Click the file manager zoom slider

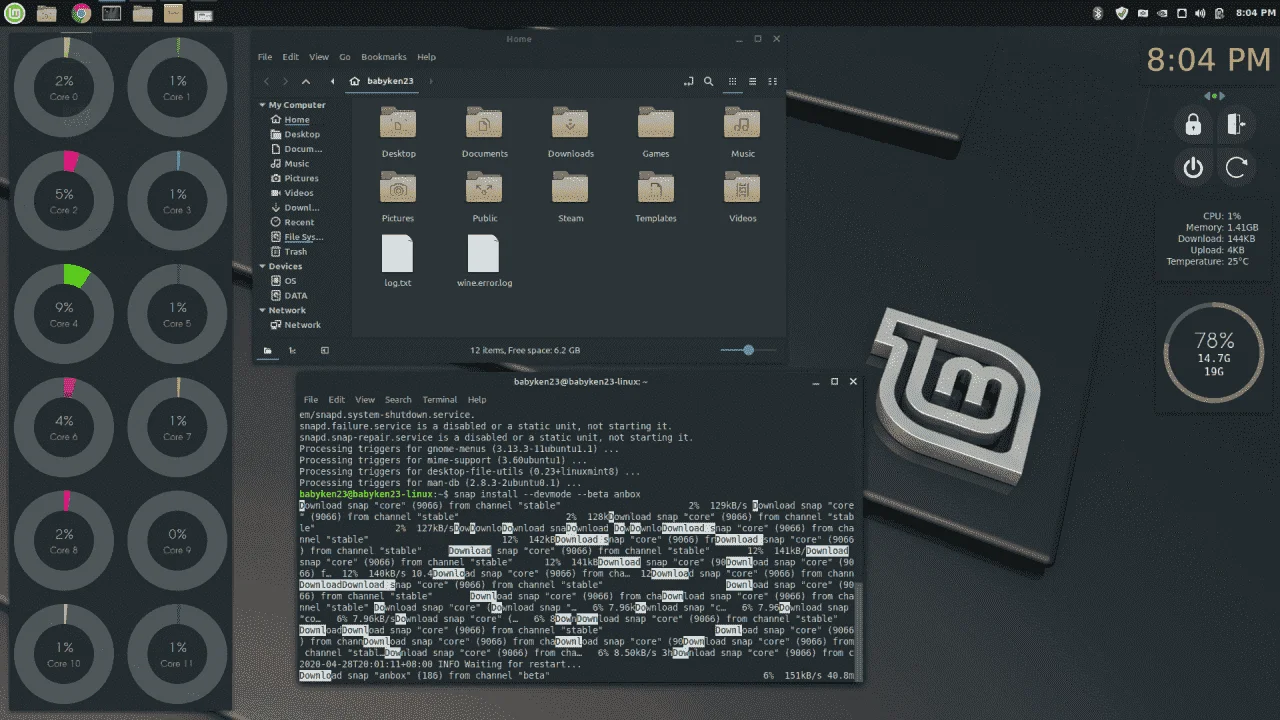[748, 350]
